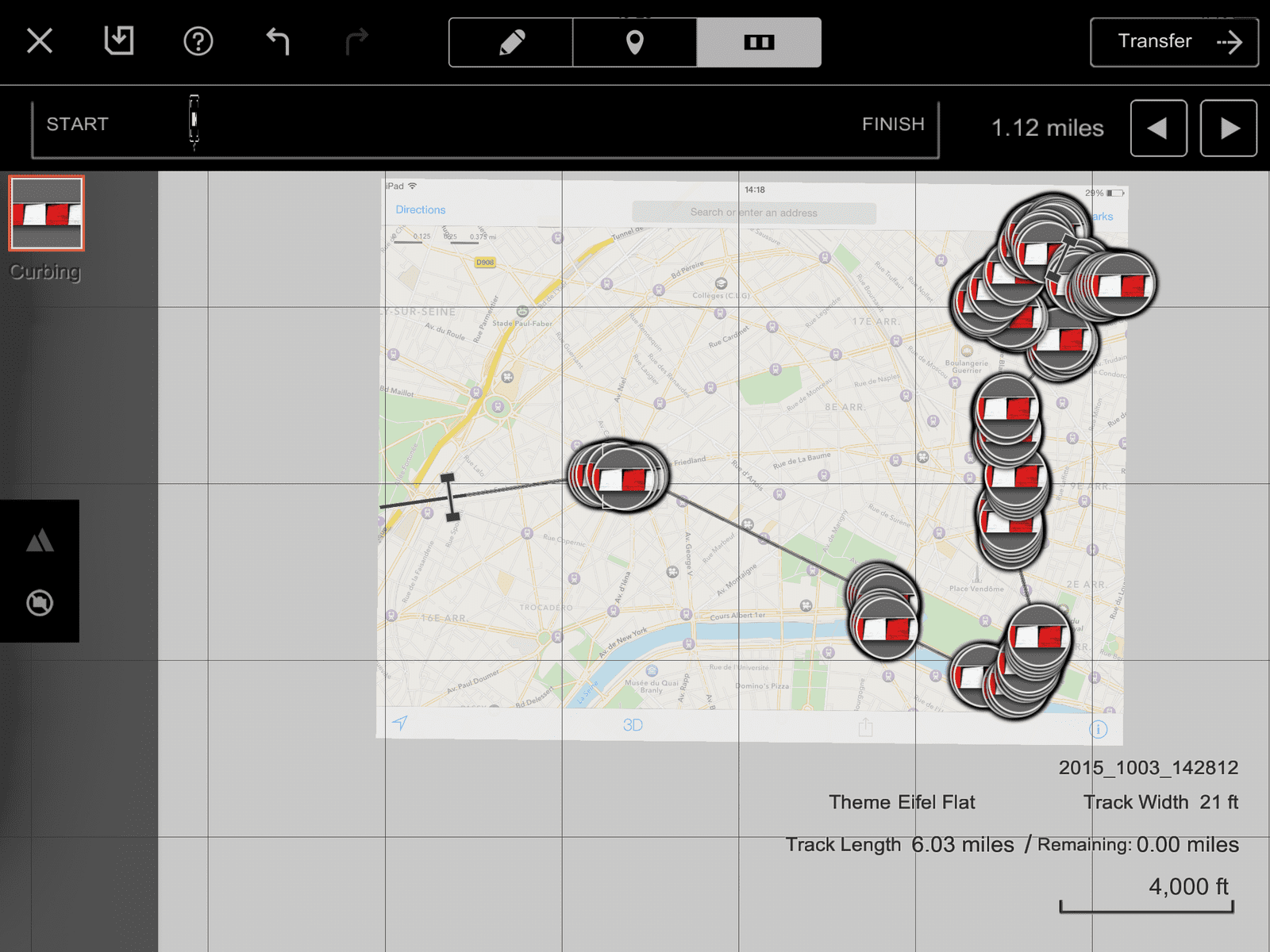
Task: Click the FINISH label on the progress bar
Action: point(893,125)
